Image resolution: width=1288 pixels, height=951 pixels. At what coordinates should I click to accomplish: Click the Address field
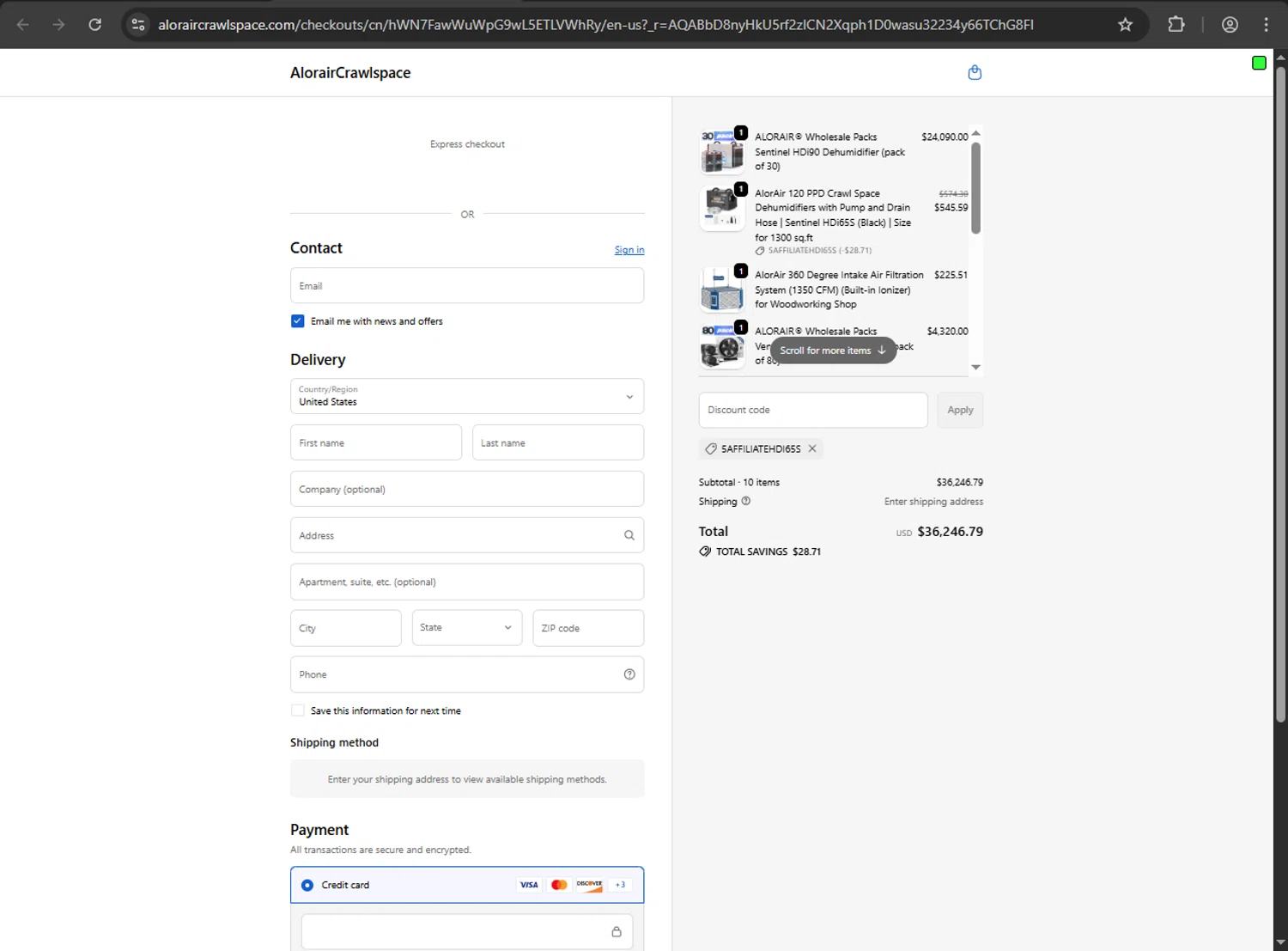467,535
